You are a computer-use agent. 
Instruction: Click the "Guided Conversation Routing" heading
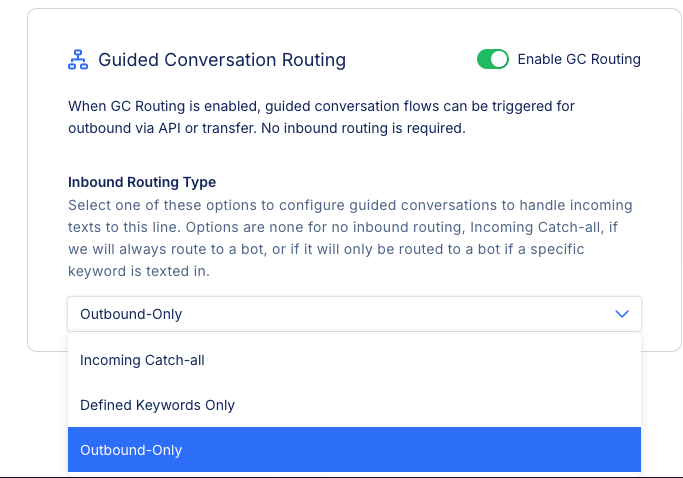click(x=222, y=60)
